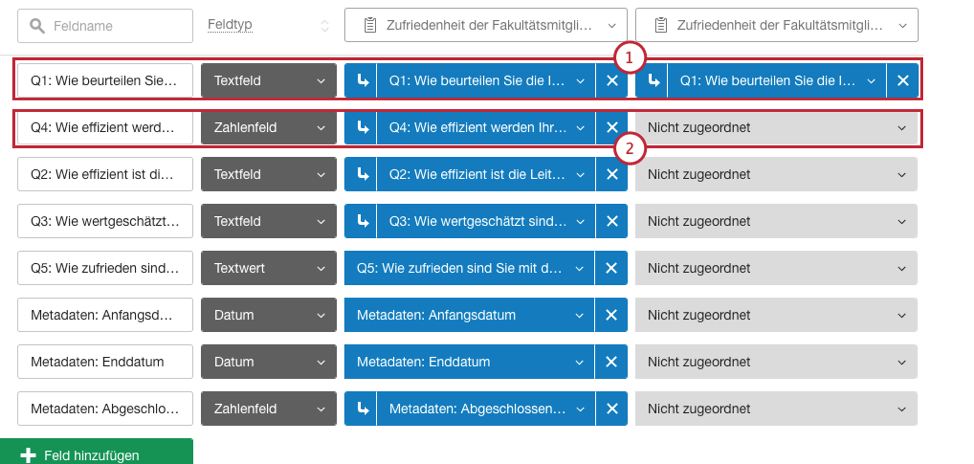Open first Zufriedenheit der Fakultätsmitglieder source dropdown
Image resolution: width=974 pixels, height=464 pixels.
(486, 25)
